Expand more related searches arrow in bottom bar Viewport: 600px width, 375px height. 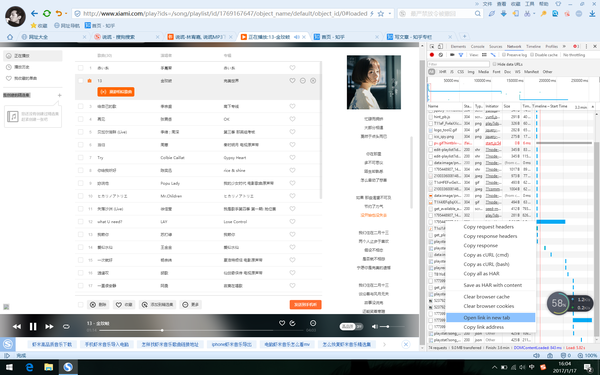click(x=385, y=344)
